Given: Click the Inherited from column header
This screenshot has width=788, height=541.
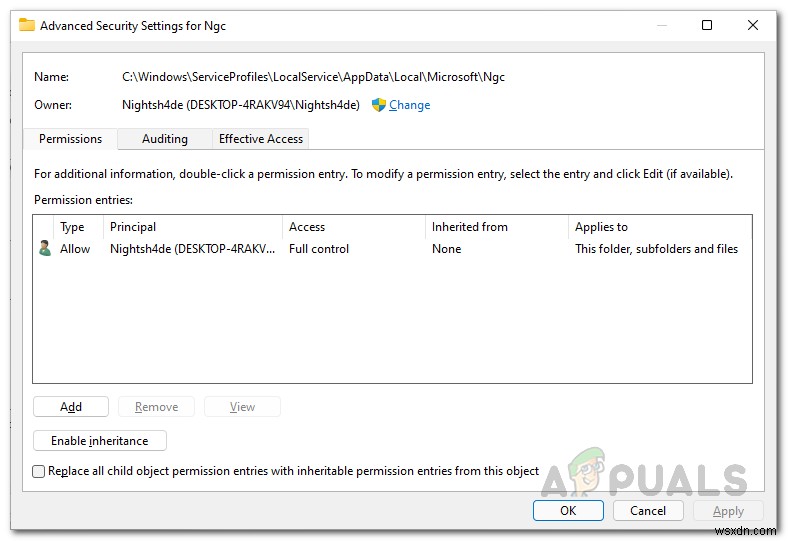Looking at the screenshot, I should pyautogui.click(x=497, y=227).
